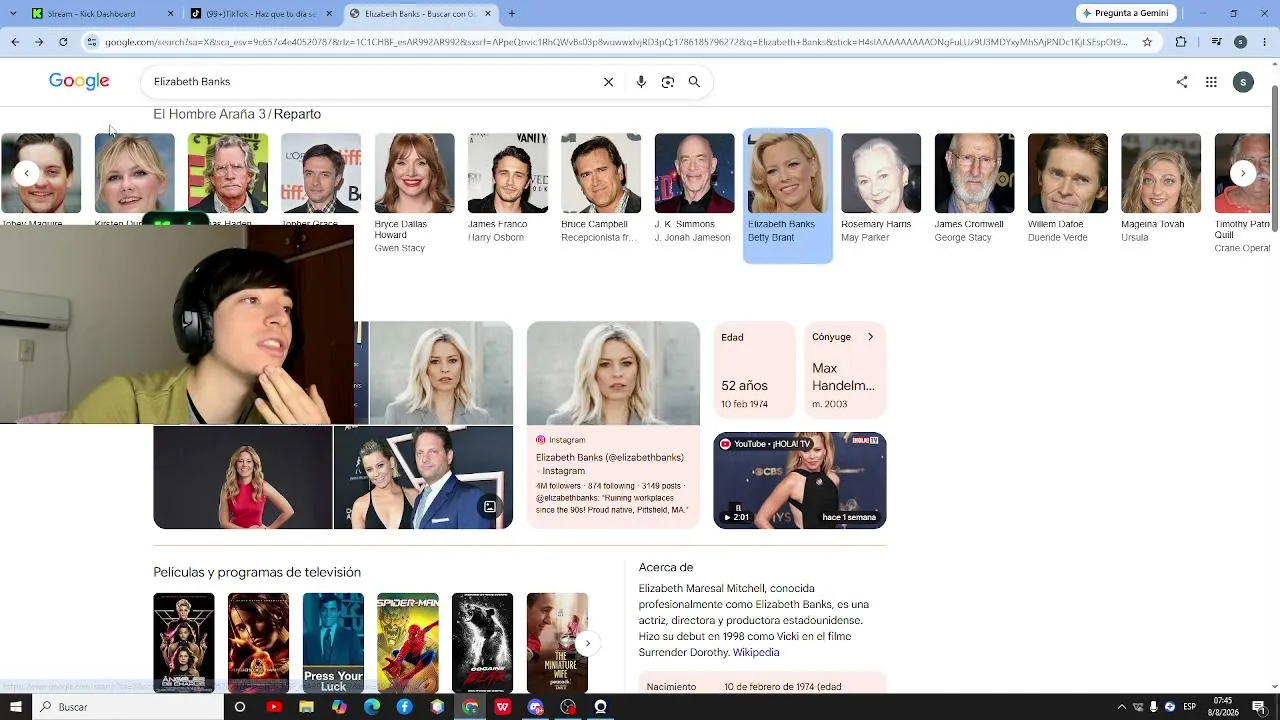Image resolution: width=1280 pixels, height=720 pixels.
Task: Open Google Chrome from the taskbar
Action: pos(470,707)
